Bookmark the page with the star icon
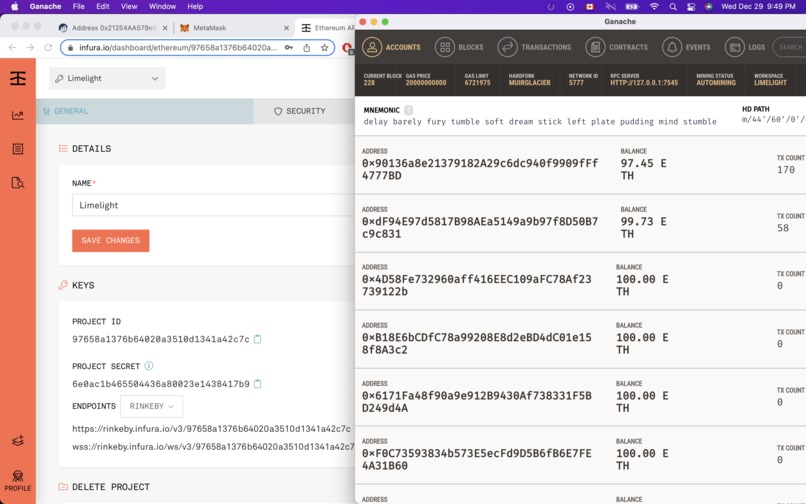 click(x=324, y=47)
